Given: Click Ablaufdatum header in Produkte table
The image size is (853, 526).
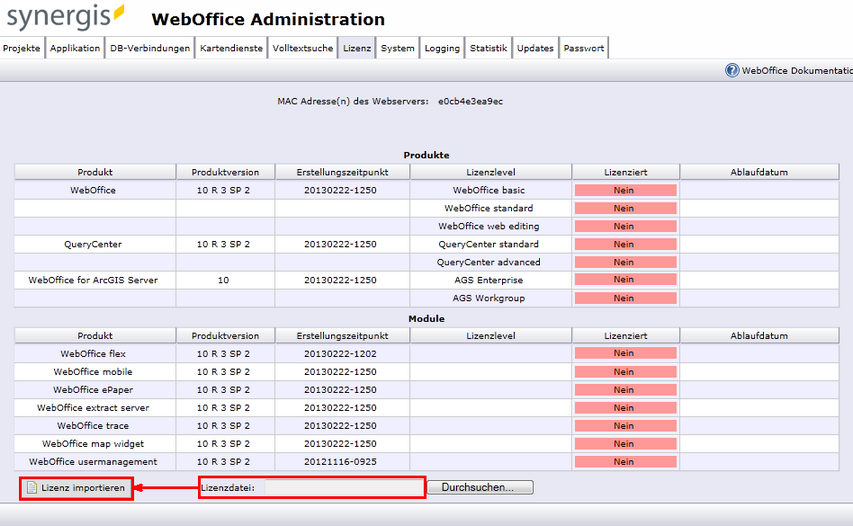Looking at the screenshot, I should 759,172.
